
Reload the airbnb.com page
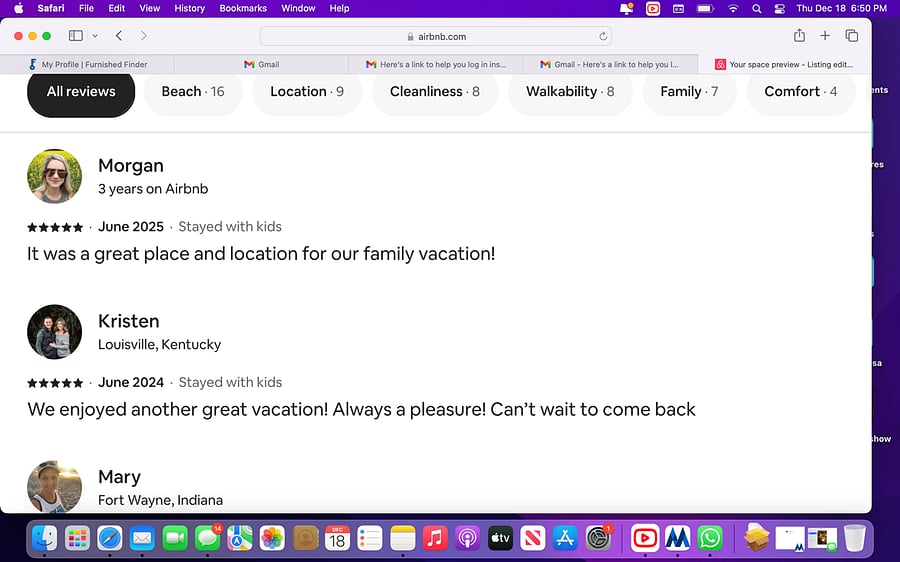(603, 36)
